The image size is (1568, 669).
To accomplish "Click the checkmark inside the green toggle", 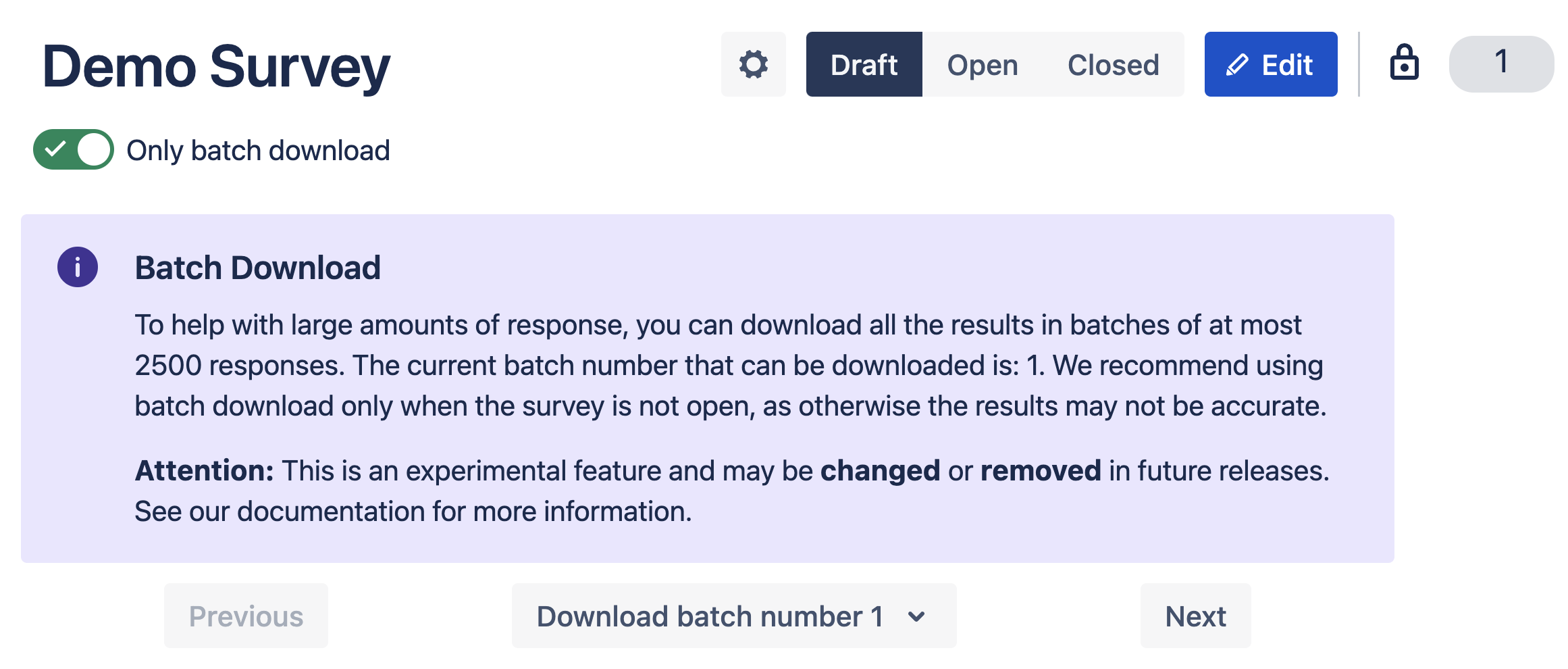I will click(55, 149).
